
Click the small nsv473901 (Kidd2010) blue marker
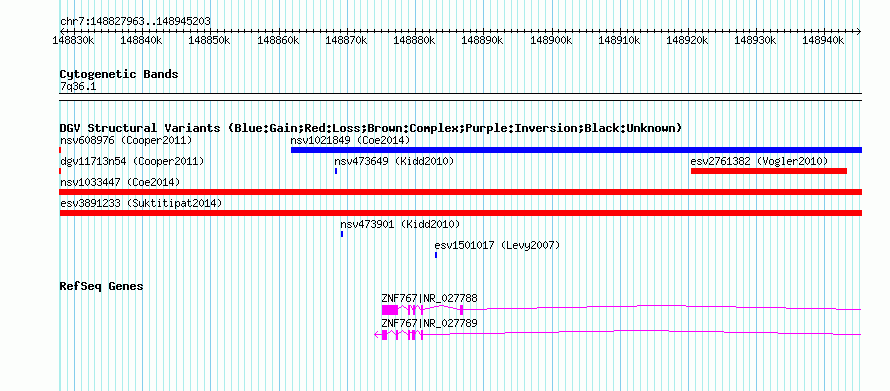[342, 234]
